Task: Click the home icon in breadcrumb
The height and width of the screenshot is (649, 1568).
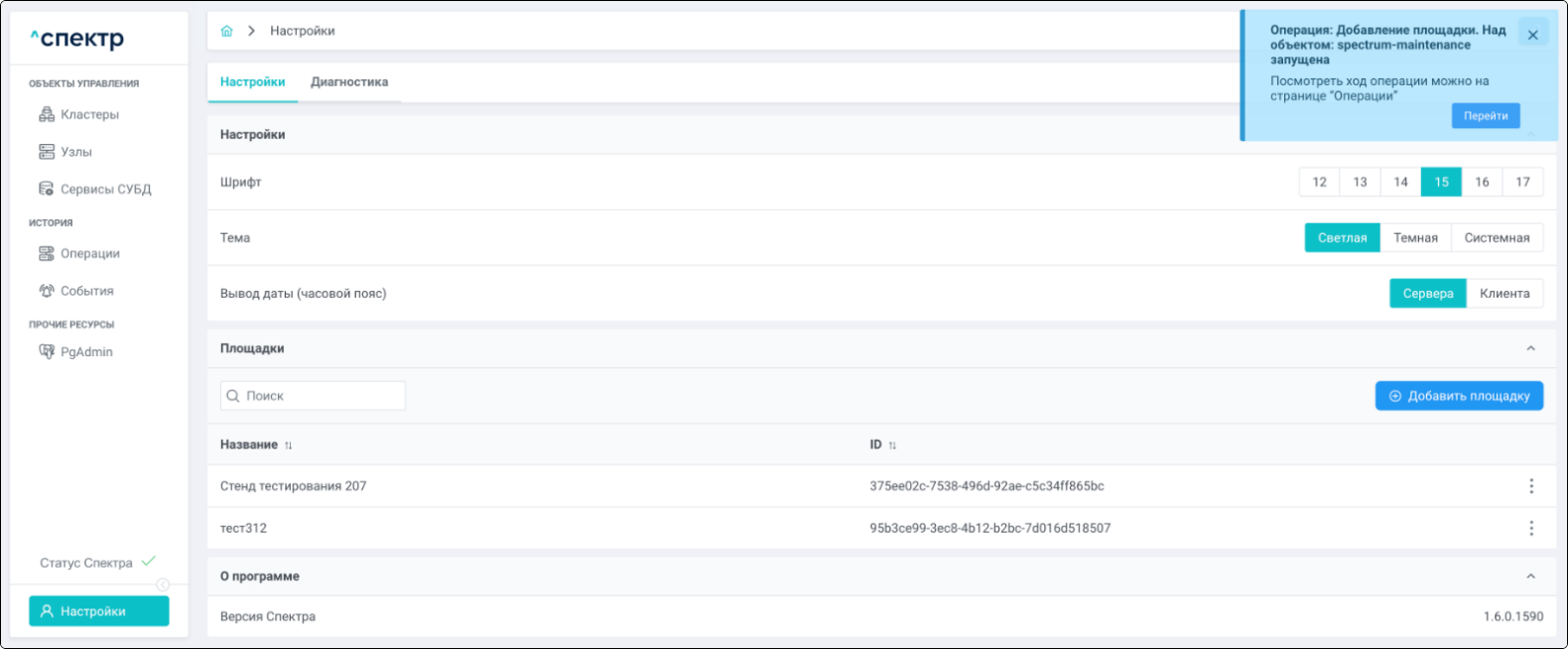Action: (226, 31)
